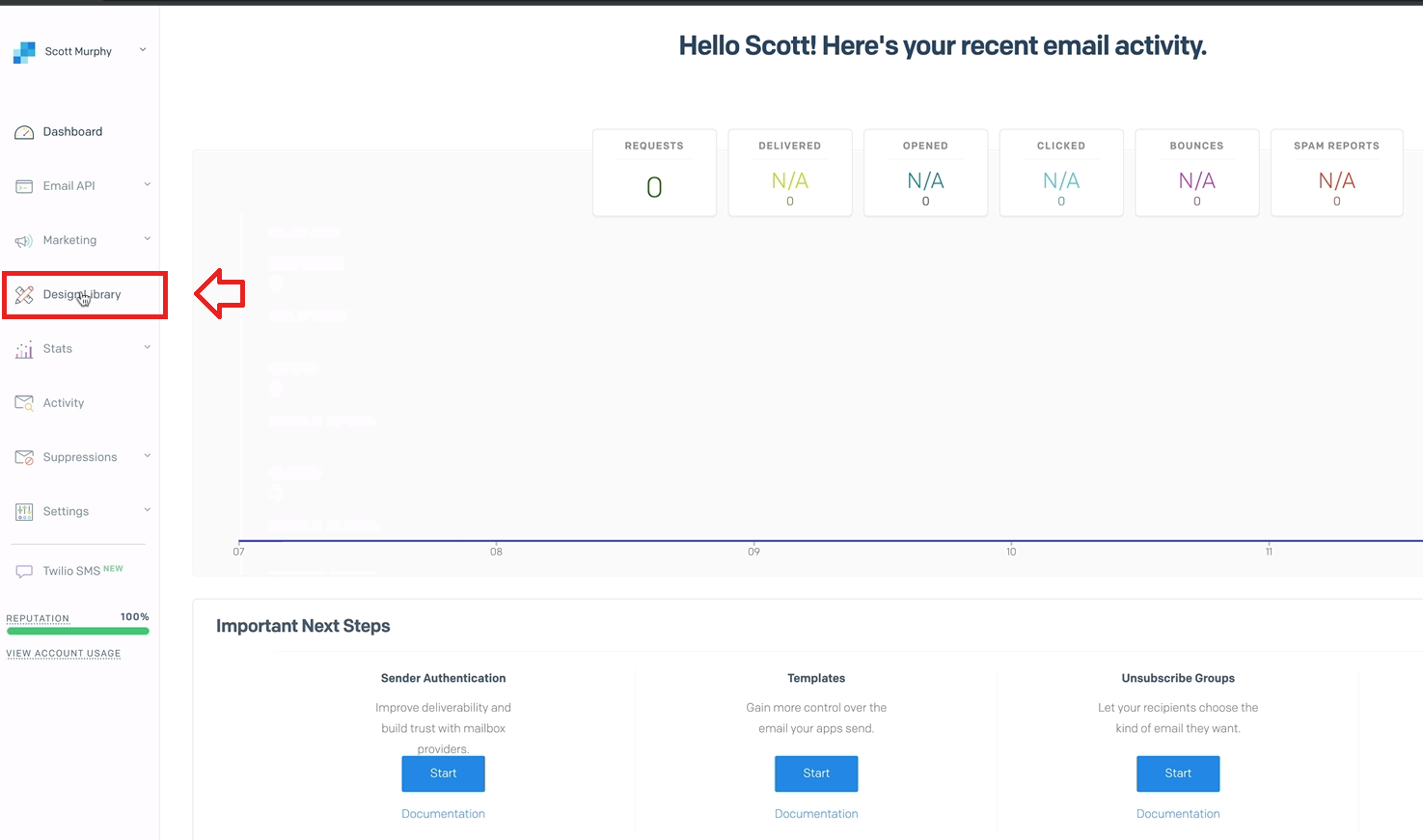Image resolution: width=1423 pixels, height=840 pixels.
Task: Start the Sender Authentication setup
Action: (443, 772)
